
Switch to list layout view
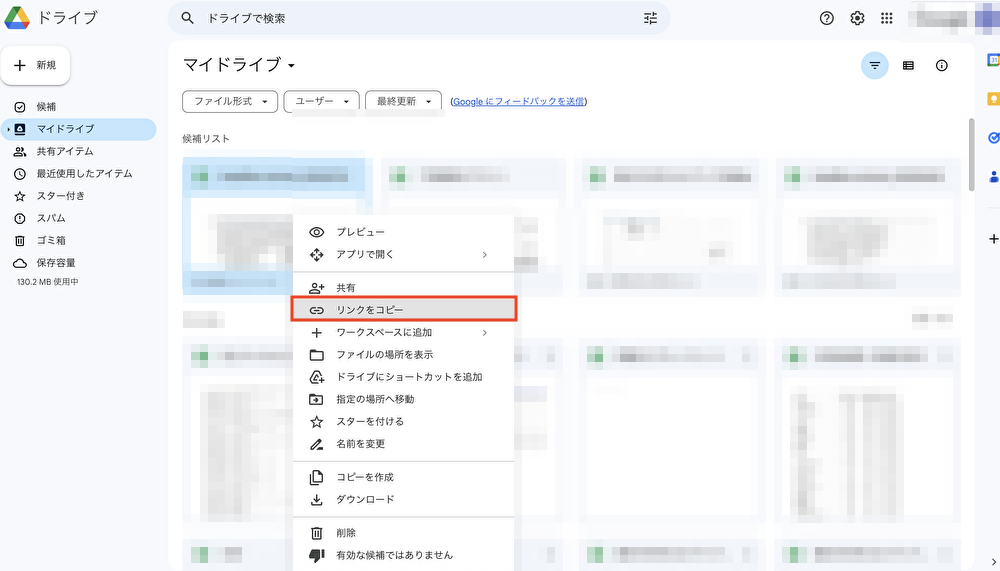point(908,66)
